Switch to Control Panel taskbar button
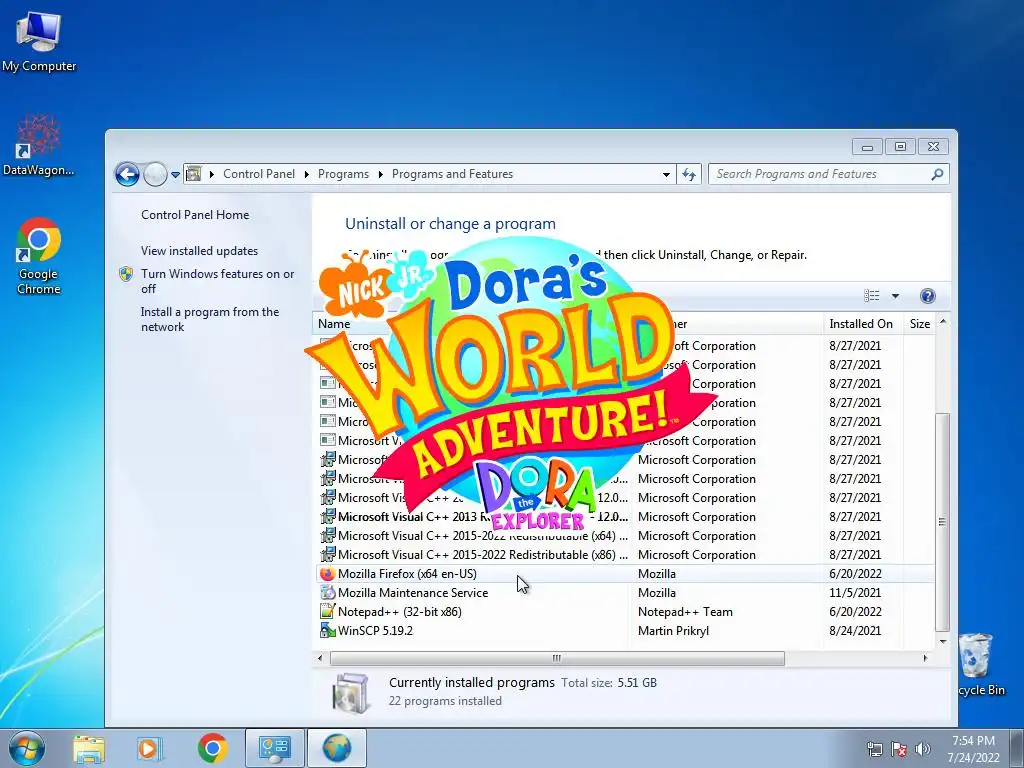 [274, 748]
